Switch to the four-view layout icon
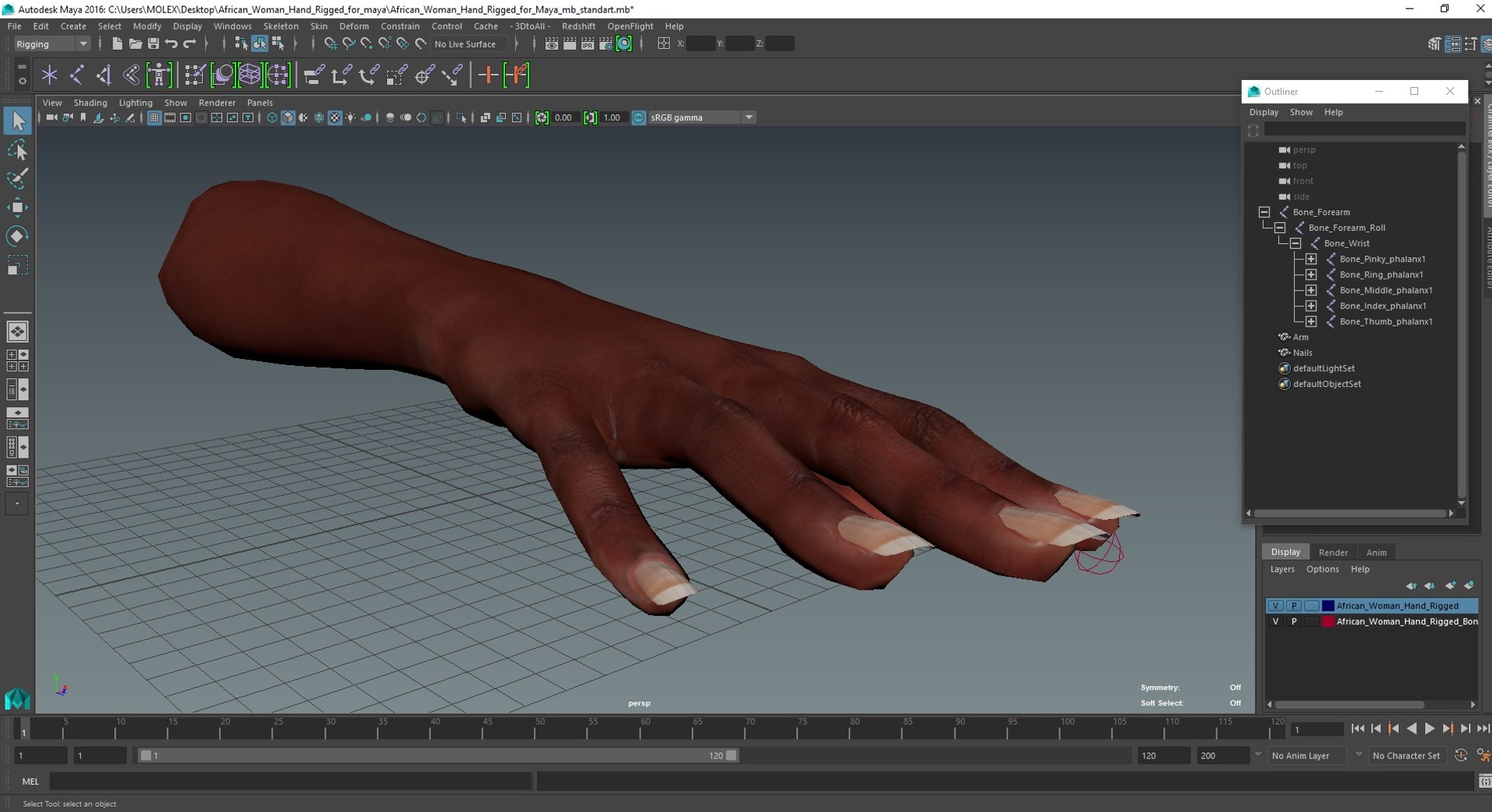 17,361
